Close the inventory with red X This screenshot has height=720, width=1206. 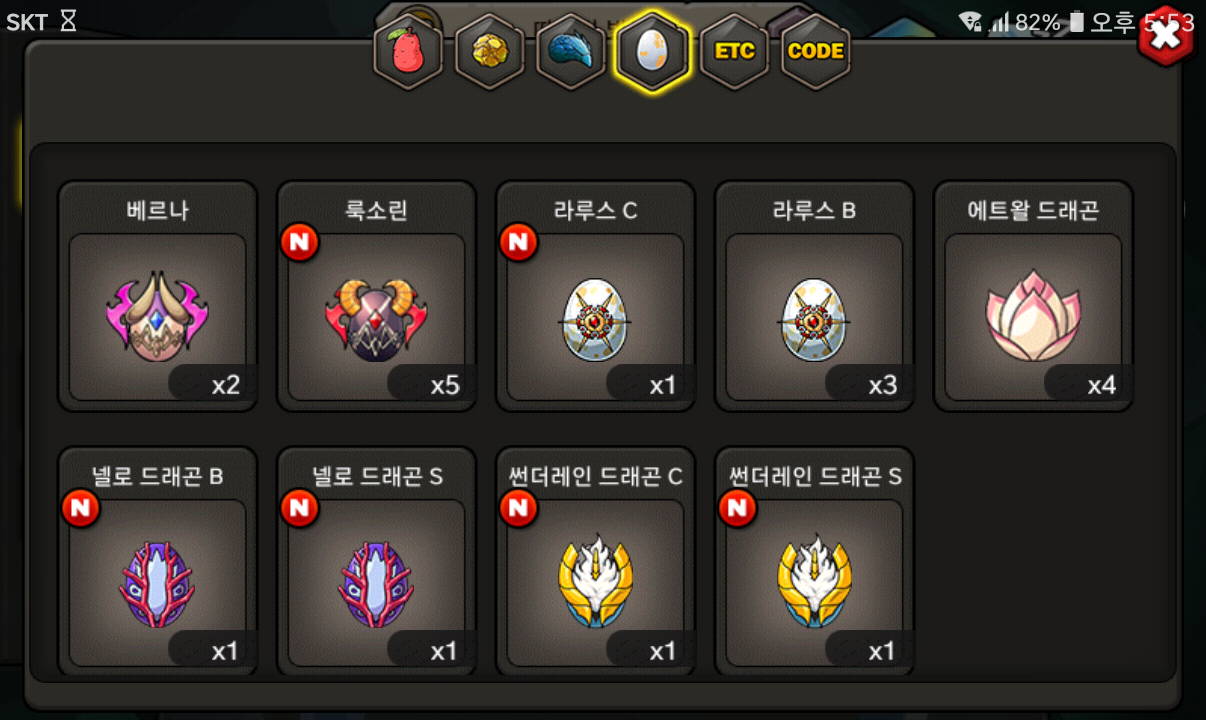tap(1167, 37)
